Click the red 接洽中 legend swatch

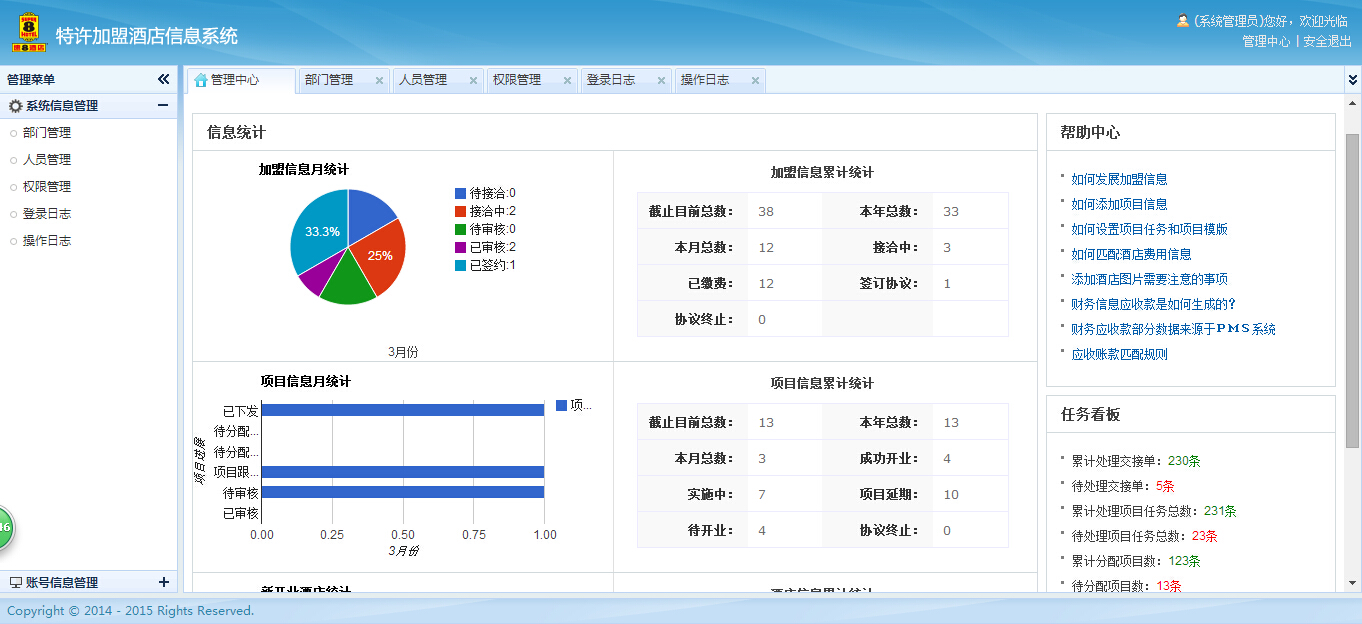(460, 211)
